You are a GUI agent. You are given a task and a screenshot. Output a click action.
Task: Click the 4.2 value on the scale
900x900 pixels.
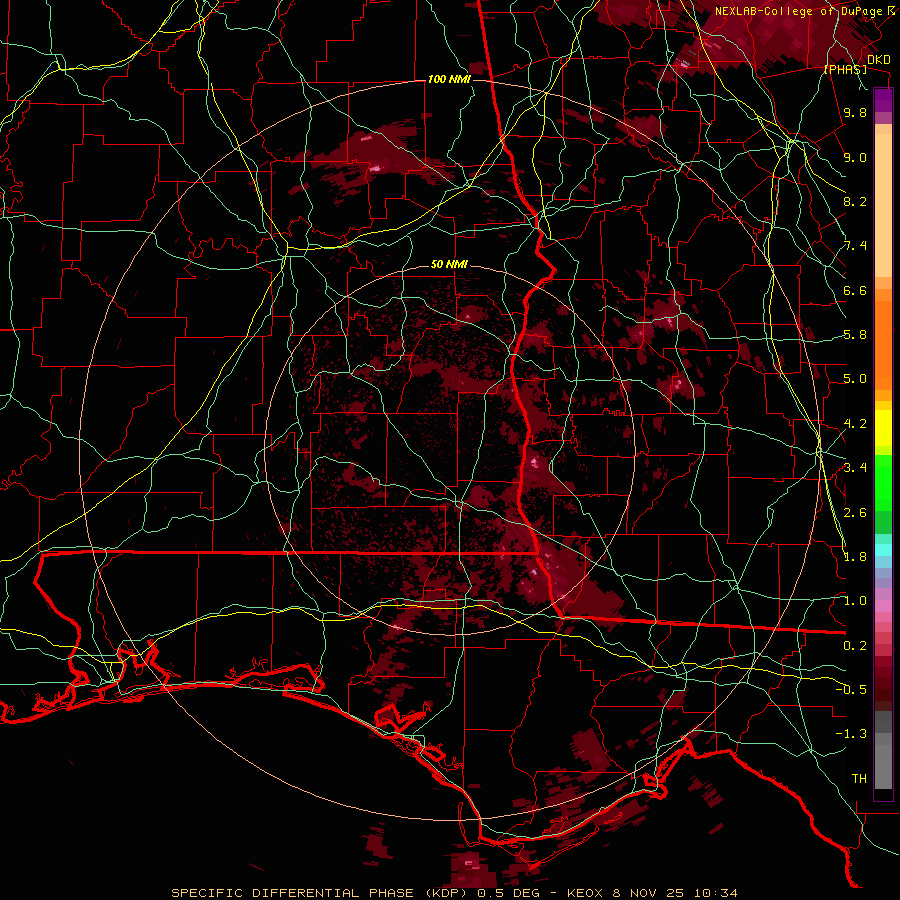tap(855, 424)
